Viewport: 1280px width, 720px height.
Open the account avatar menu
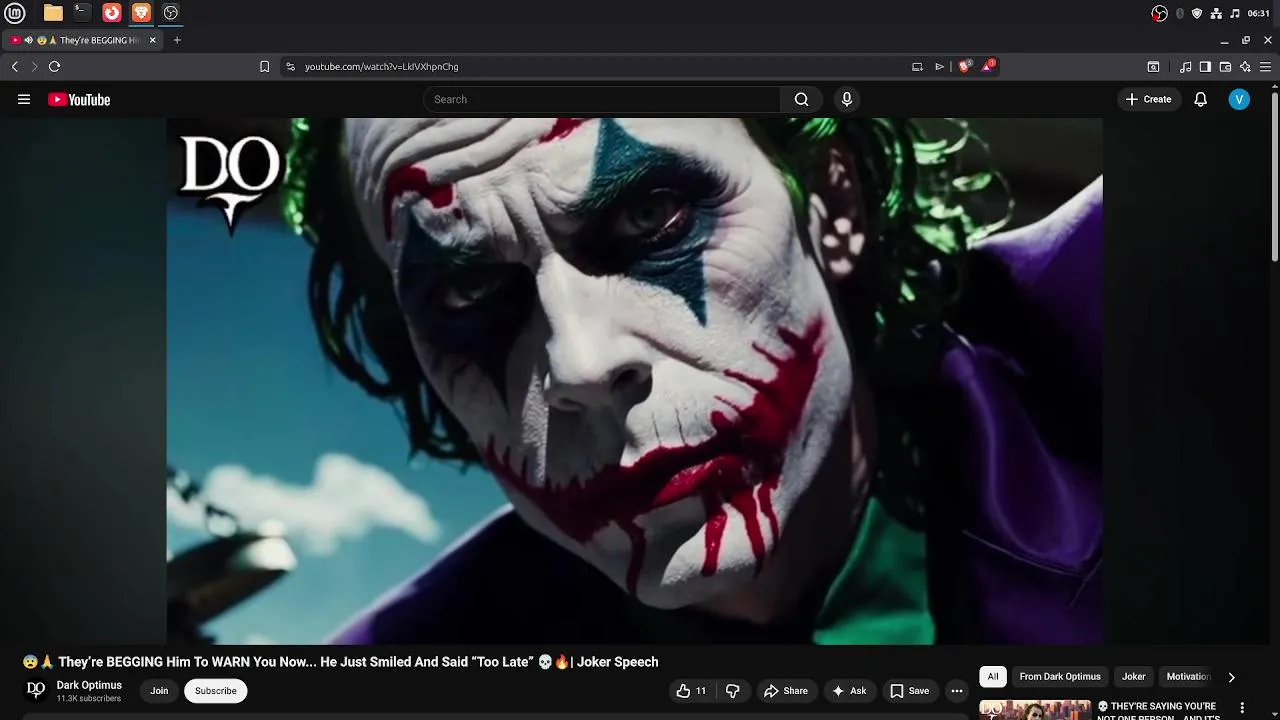pos(1239,99)
